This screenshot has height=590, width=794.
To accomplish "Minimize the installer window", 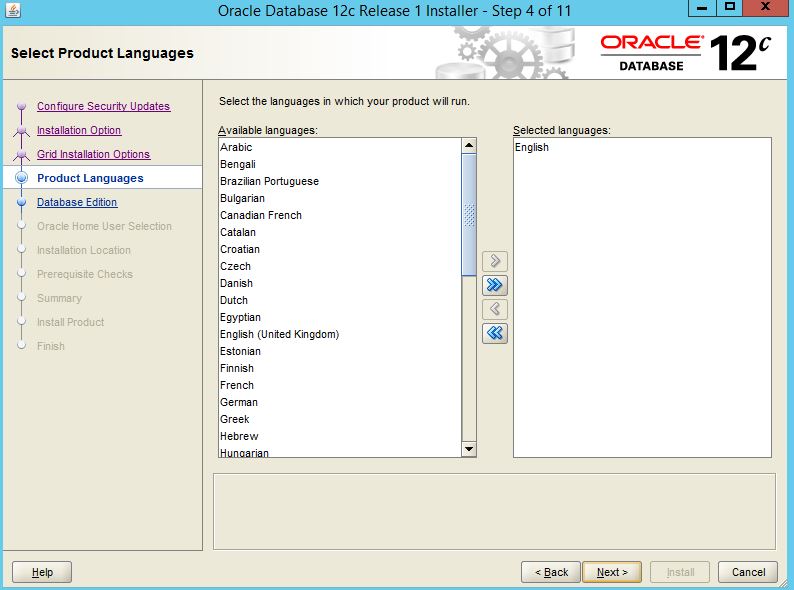I will pyautogui.click(x=702, y=8).
